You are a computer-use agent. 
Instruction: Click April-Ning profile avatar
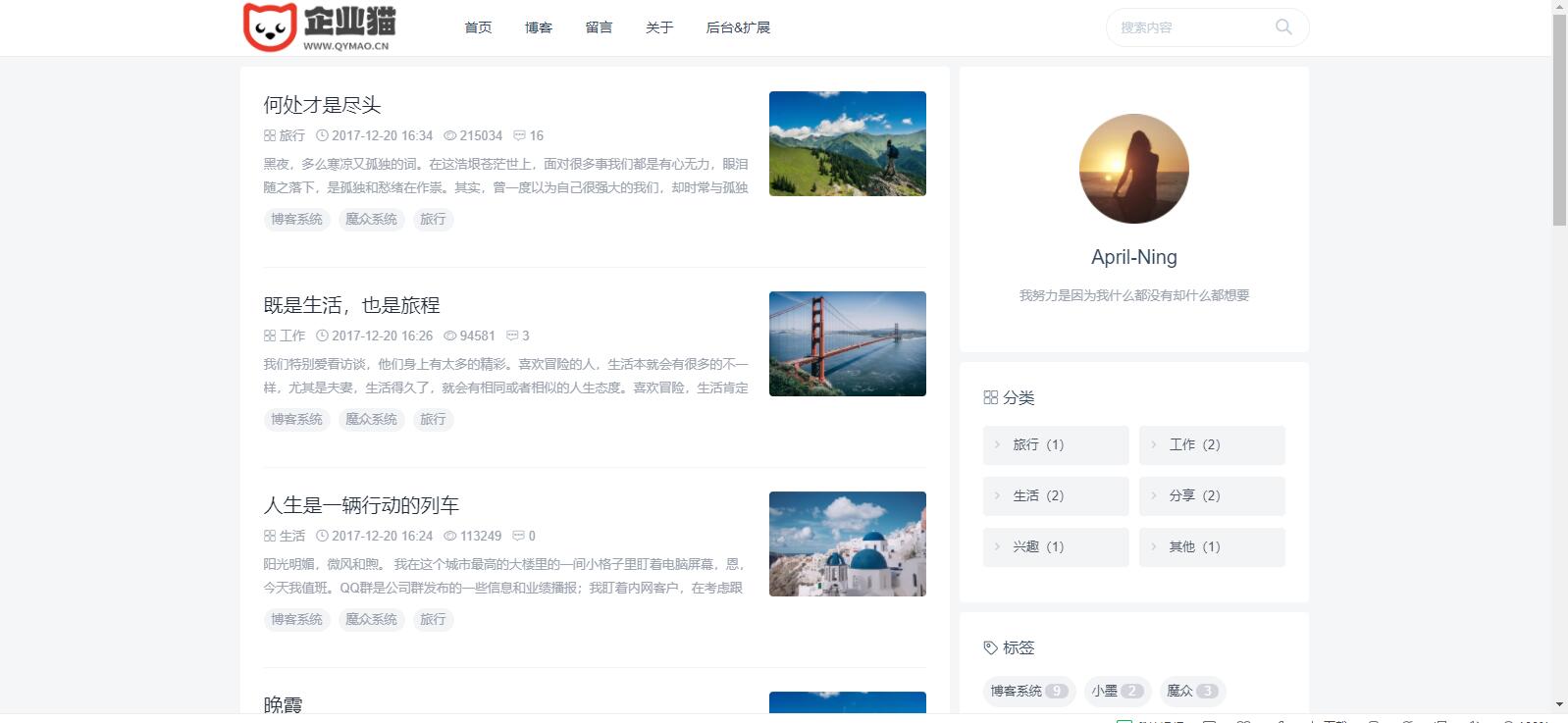1133,169
